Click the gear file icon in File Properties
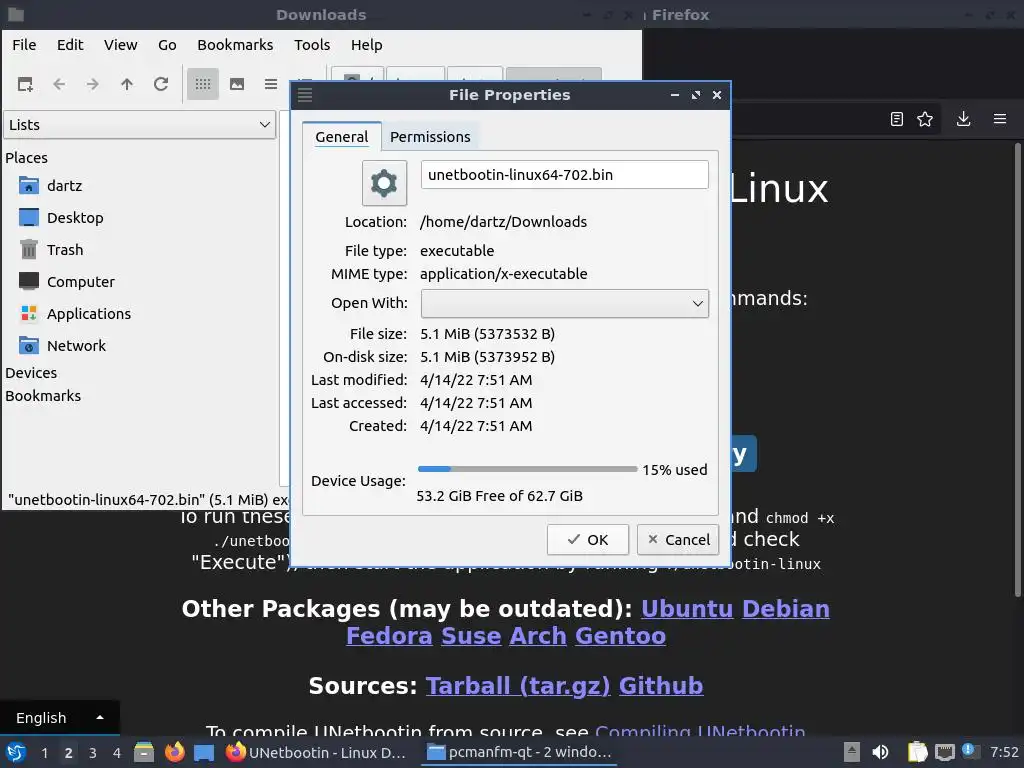The width and height of the screenshot is (1024, 768). click(x=385, y=184)
